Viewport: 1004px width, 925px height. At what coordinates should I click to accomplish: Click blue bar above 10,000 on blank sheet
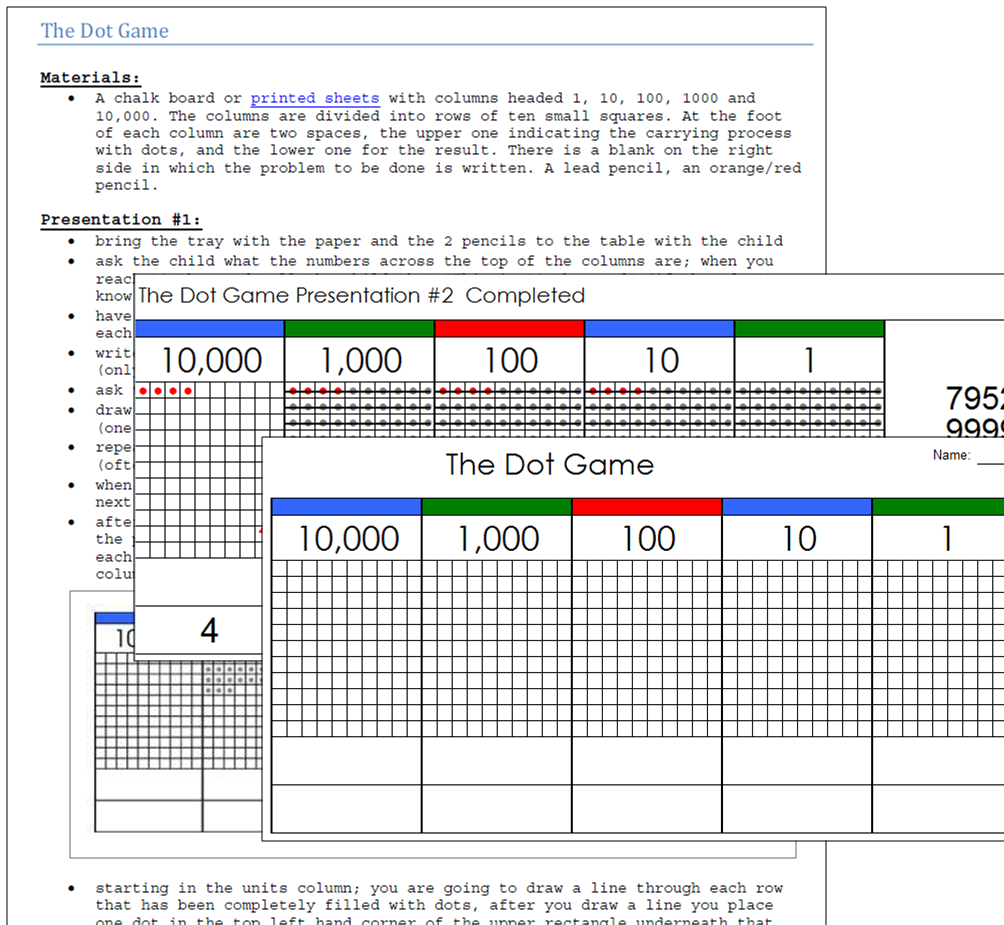pyautogui.click(x=346, y=507)
